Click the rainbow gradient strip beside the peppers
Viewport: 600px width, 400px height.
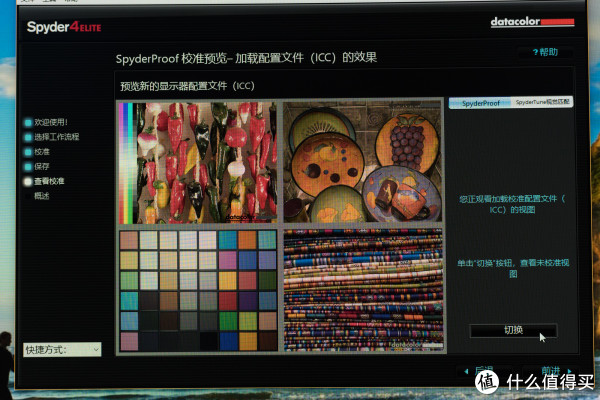tap(124, 162)
